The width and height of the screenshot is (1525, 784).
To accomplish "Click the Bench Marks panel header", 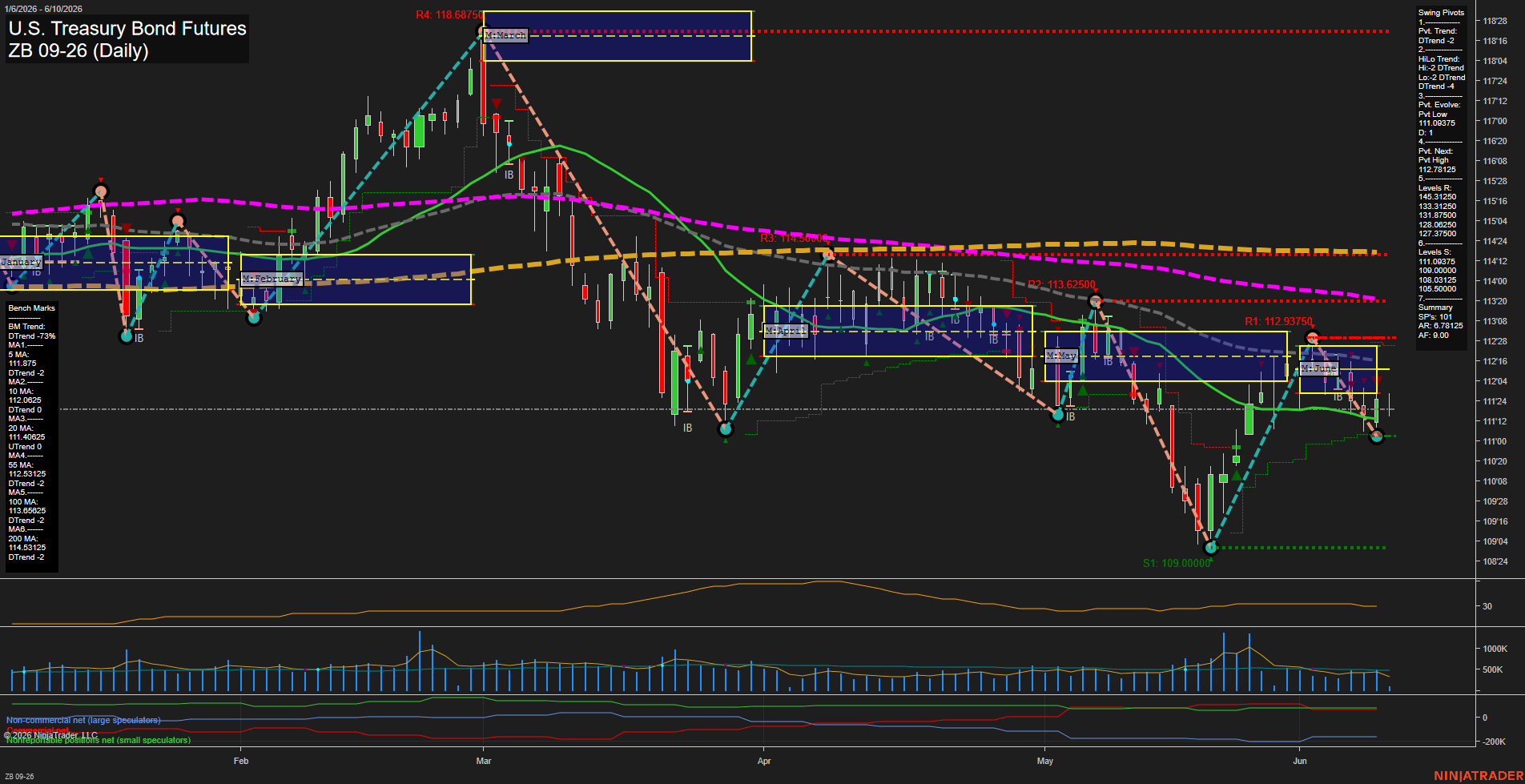I will pos(32,308).
